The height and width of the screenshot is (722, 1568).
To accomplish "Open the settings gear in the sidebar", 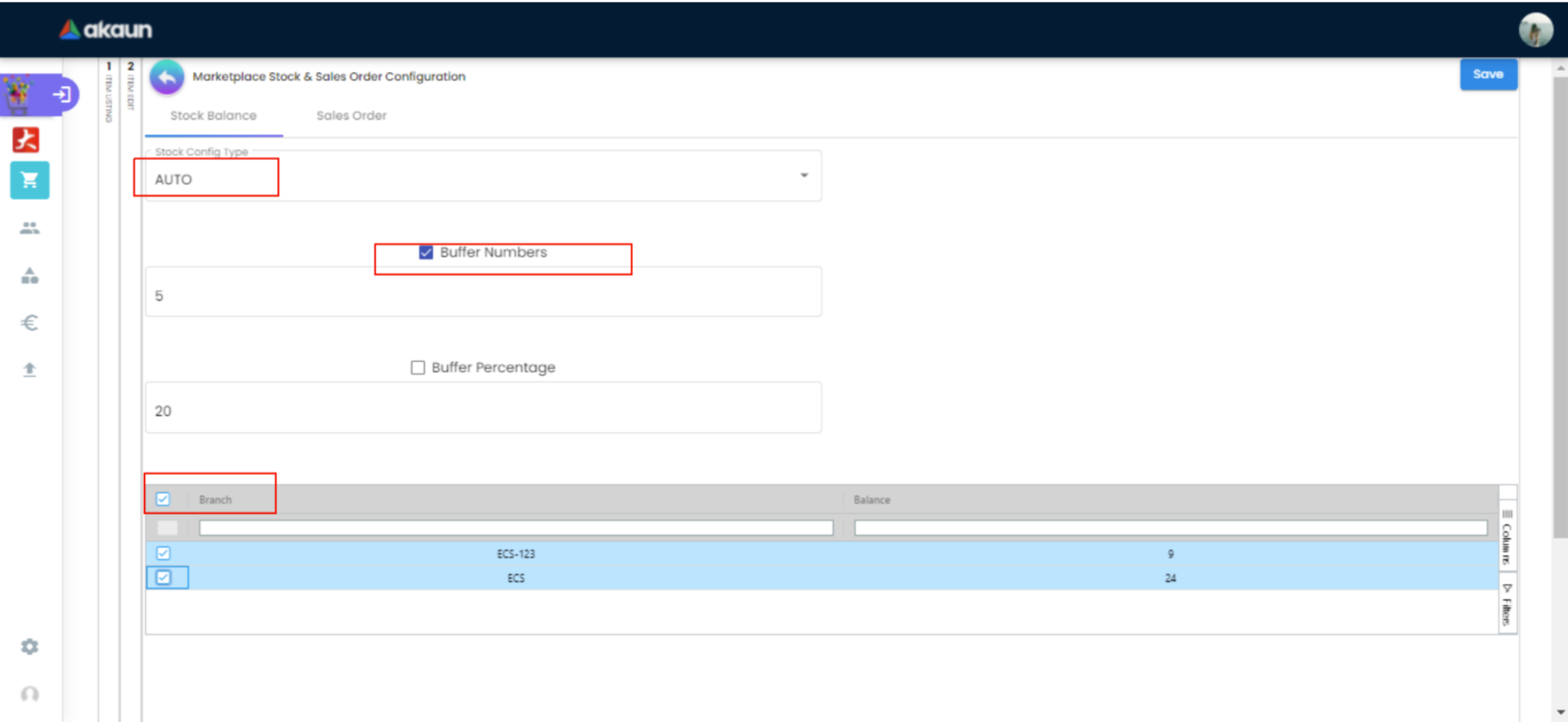I will (30, 647).
